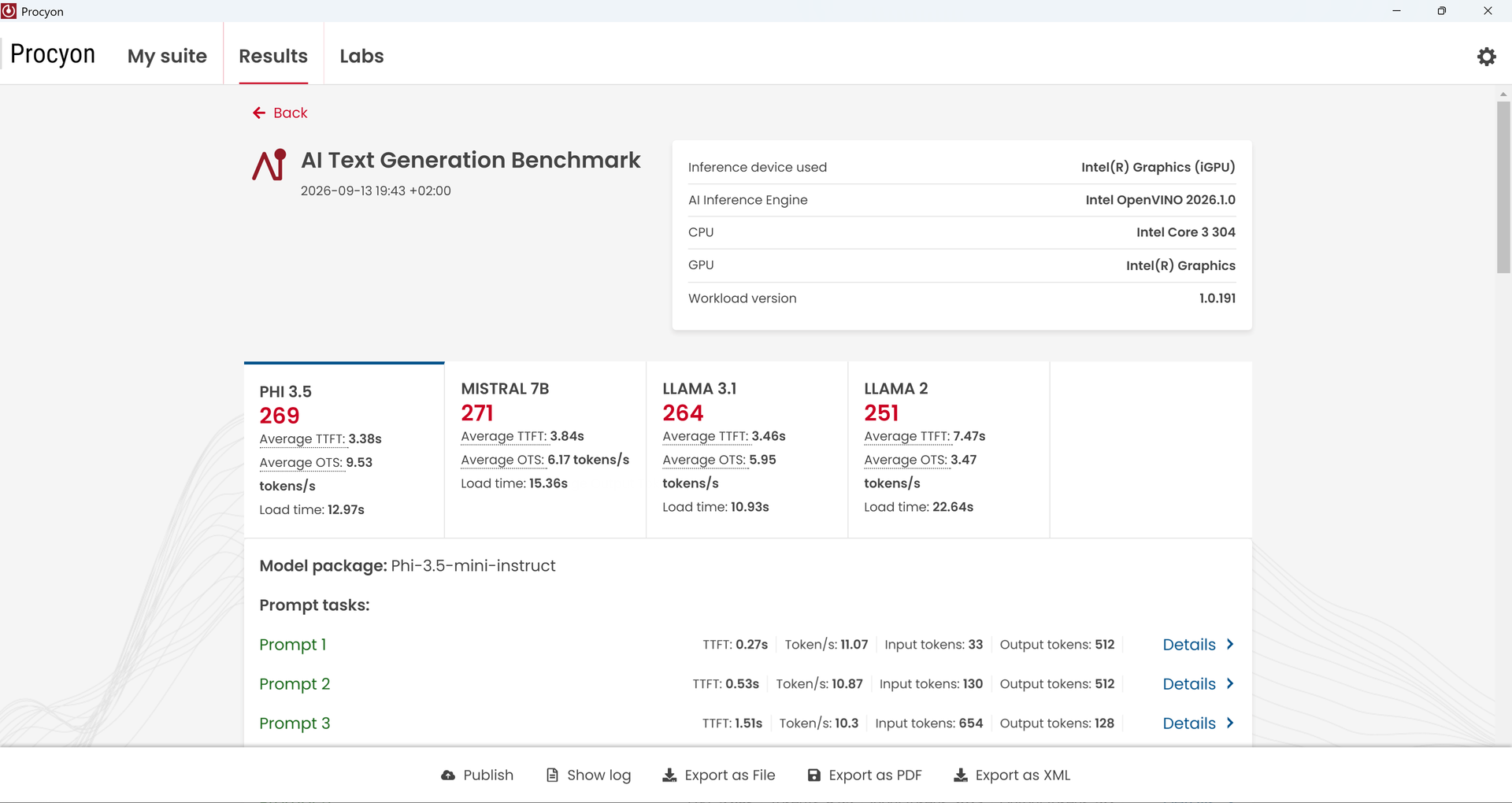The image size is (1512, 803).
Task: Click Prompt 3 Output tokens 128
Action: click(1057, 723)
